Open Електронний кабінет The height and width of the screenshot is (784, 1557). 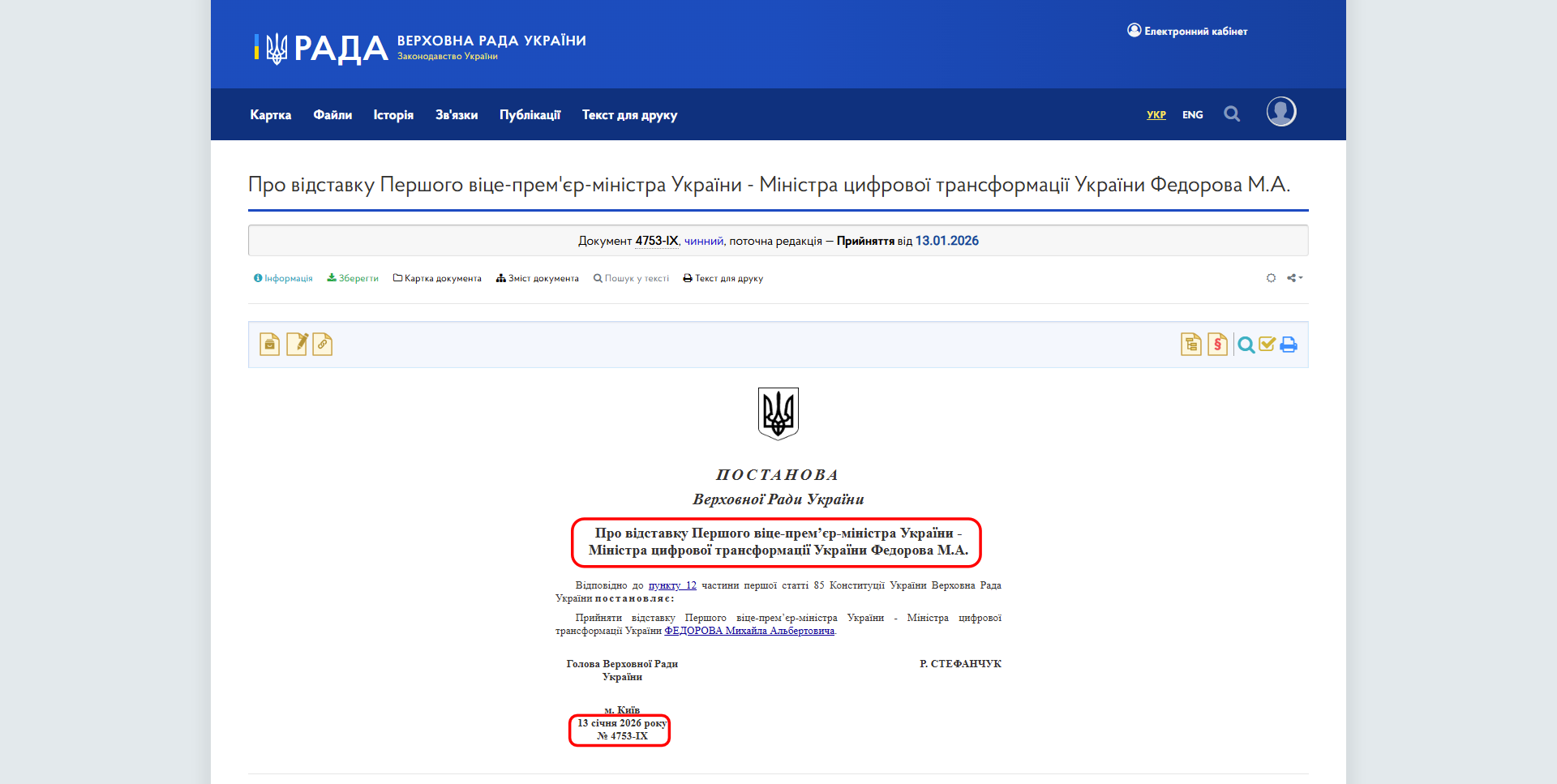point(1187,31)
